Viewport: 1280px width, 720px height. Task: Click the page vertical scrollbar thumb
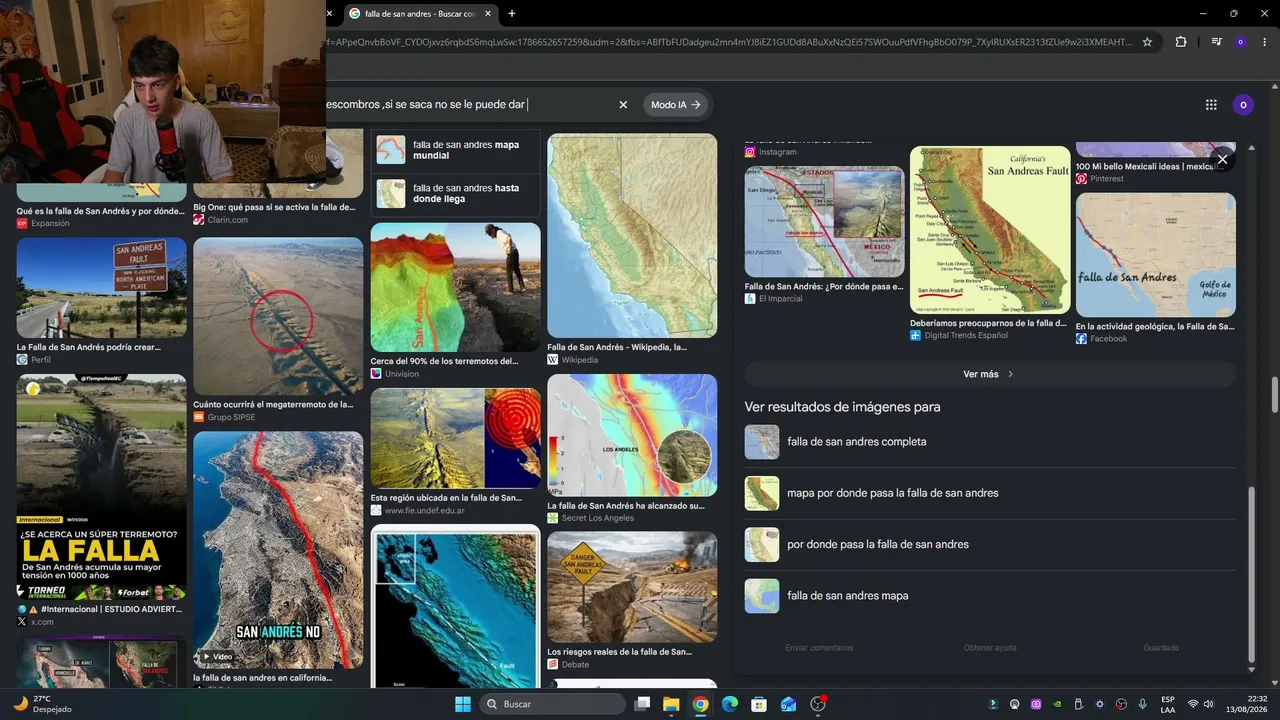pos(1274,394)
